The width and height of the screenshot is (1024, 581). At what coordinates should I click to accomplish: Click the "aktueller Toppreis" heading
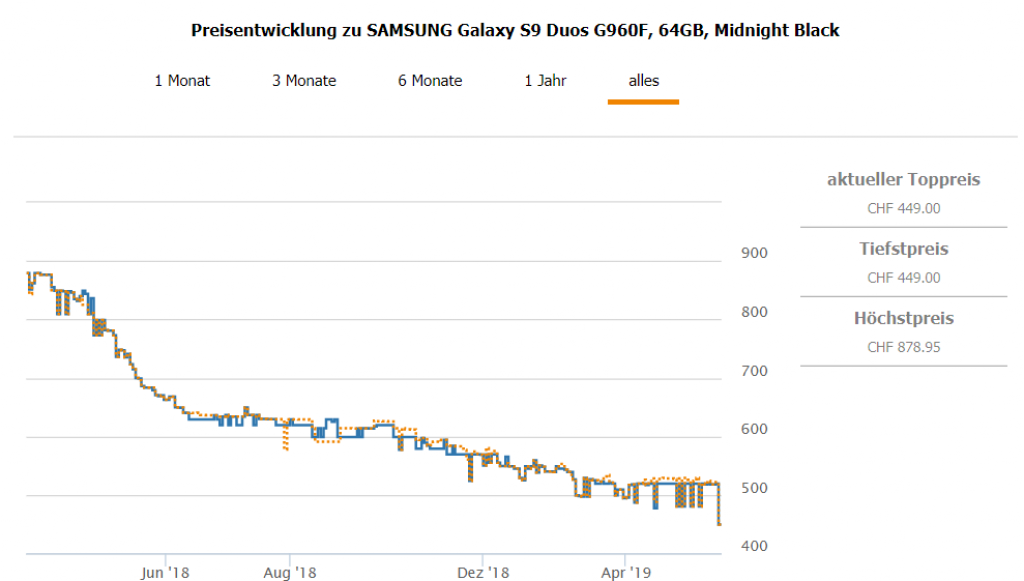coord(903,180)
